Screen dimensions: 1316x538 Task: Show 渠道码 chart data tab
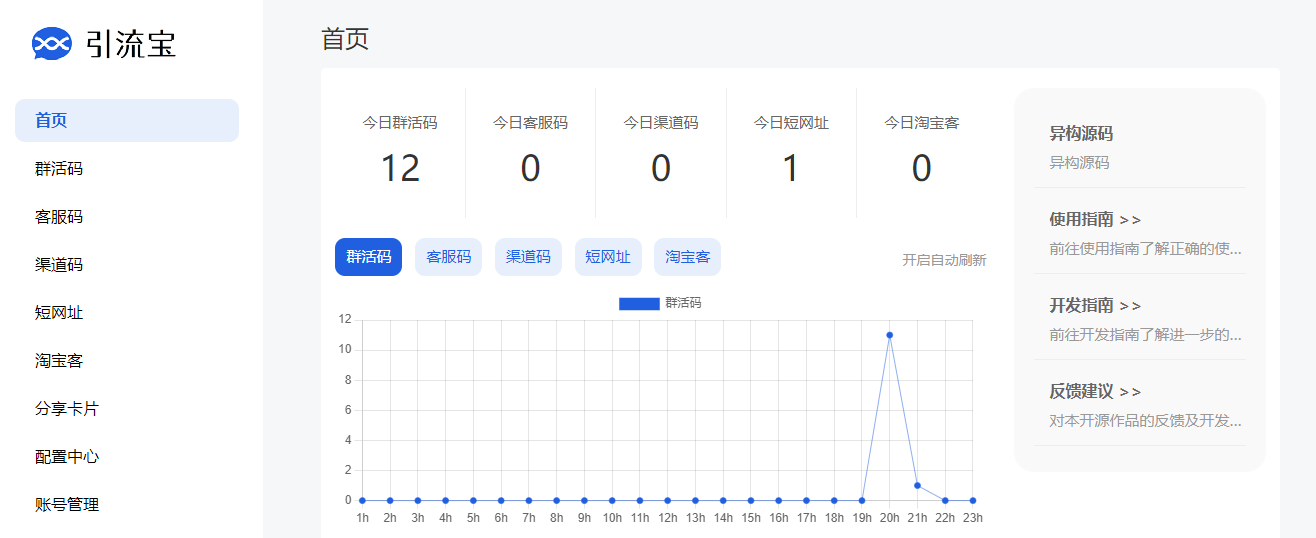click(528, 257)
